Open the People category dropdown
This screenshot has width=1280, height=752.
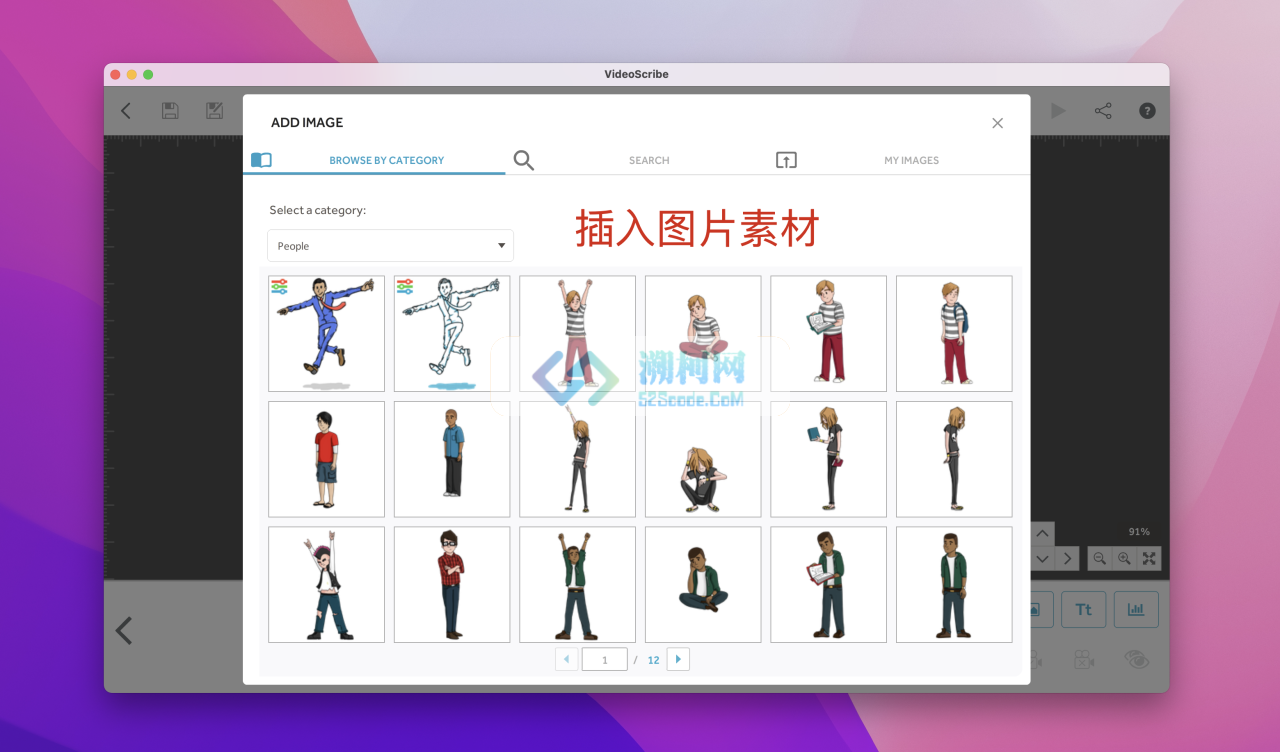click(390, 246)
